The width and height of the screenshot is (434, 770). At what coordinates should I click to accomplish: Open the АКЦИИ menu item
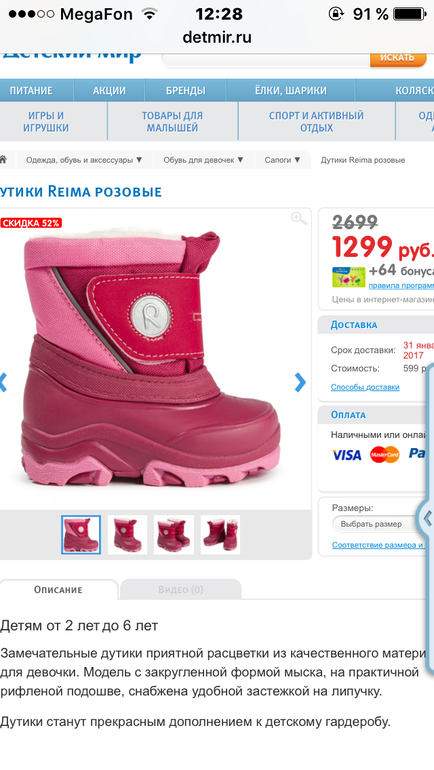109,91
